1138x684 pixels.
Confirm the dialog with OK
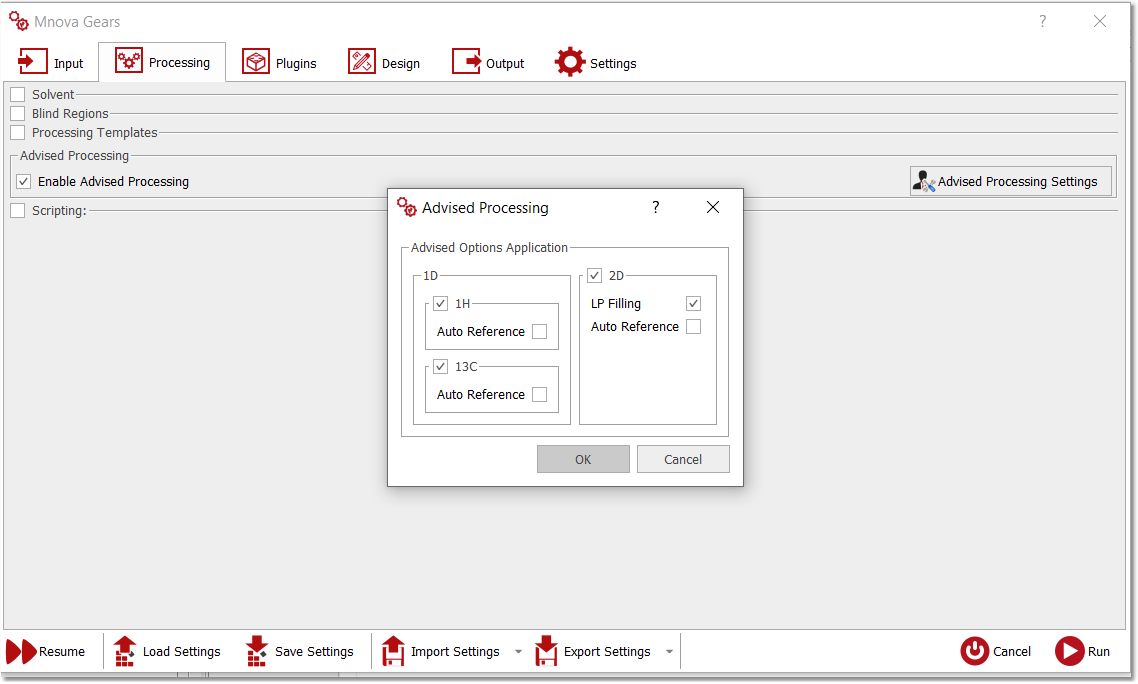tap(583, 460)
